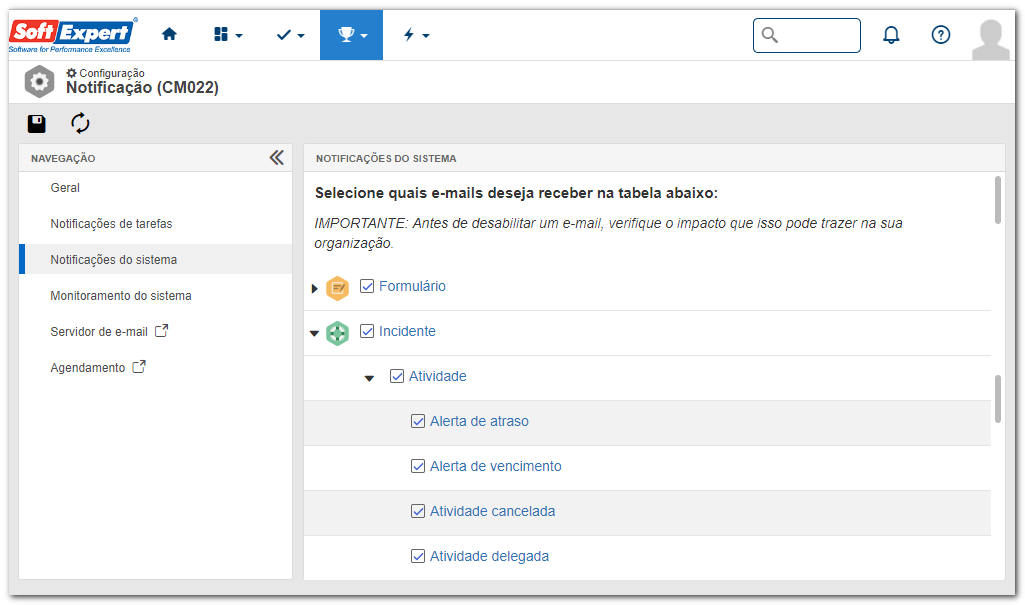Click external link icon beside Agendamento
The height and width of the screenshot is (605, 1025).
tap(139, 367)
